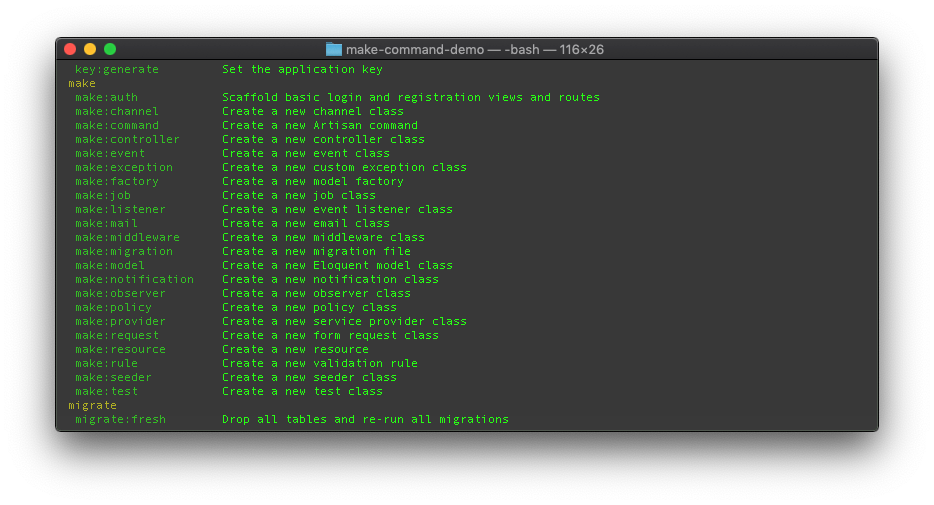Viewport: 934px width, 505px height.
Task: Click 'Create a new event listener class' text
Action: [338, 209]
